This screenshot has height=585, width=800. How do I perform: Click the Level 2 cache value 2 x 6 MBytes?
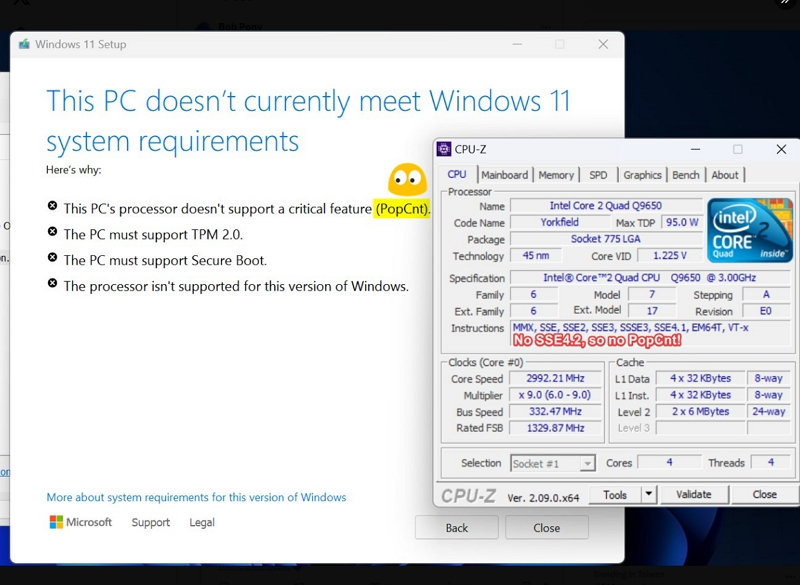[701, 412]
